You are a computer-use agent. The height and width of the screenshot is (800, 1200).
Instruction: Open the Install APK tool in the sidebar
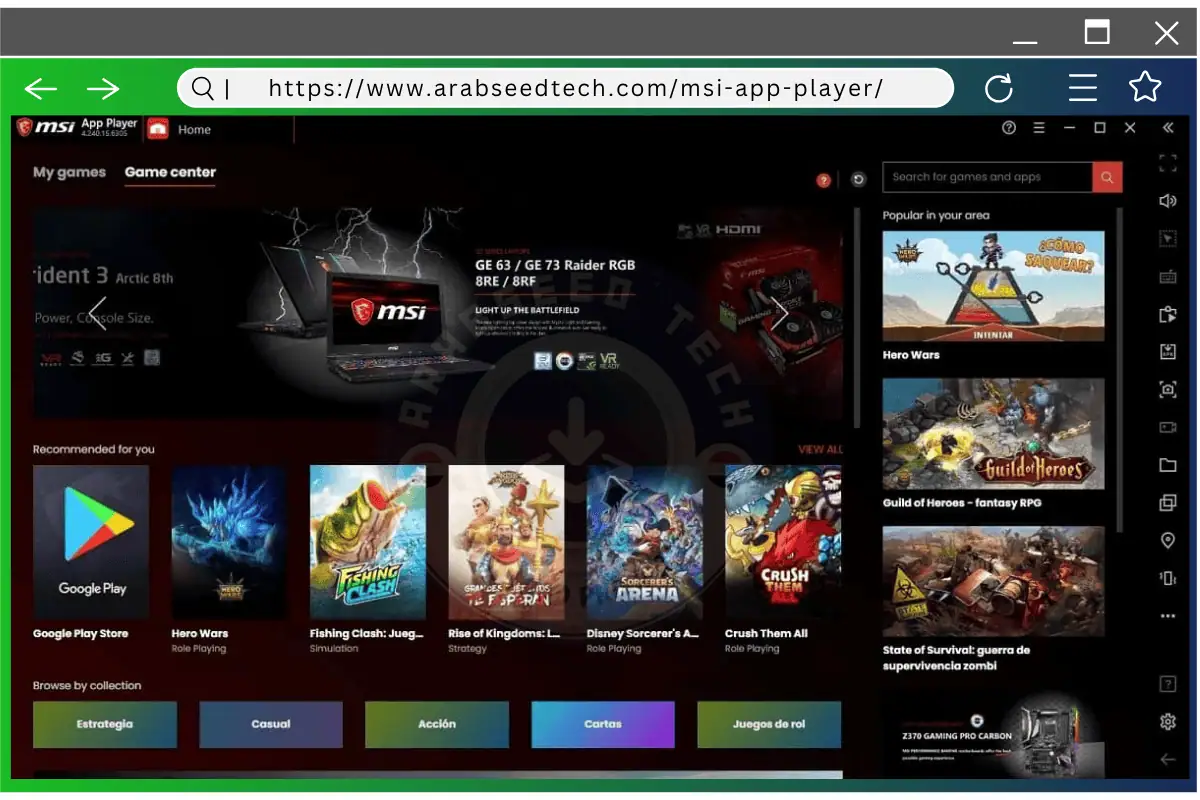click(1167, 351)
